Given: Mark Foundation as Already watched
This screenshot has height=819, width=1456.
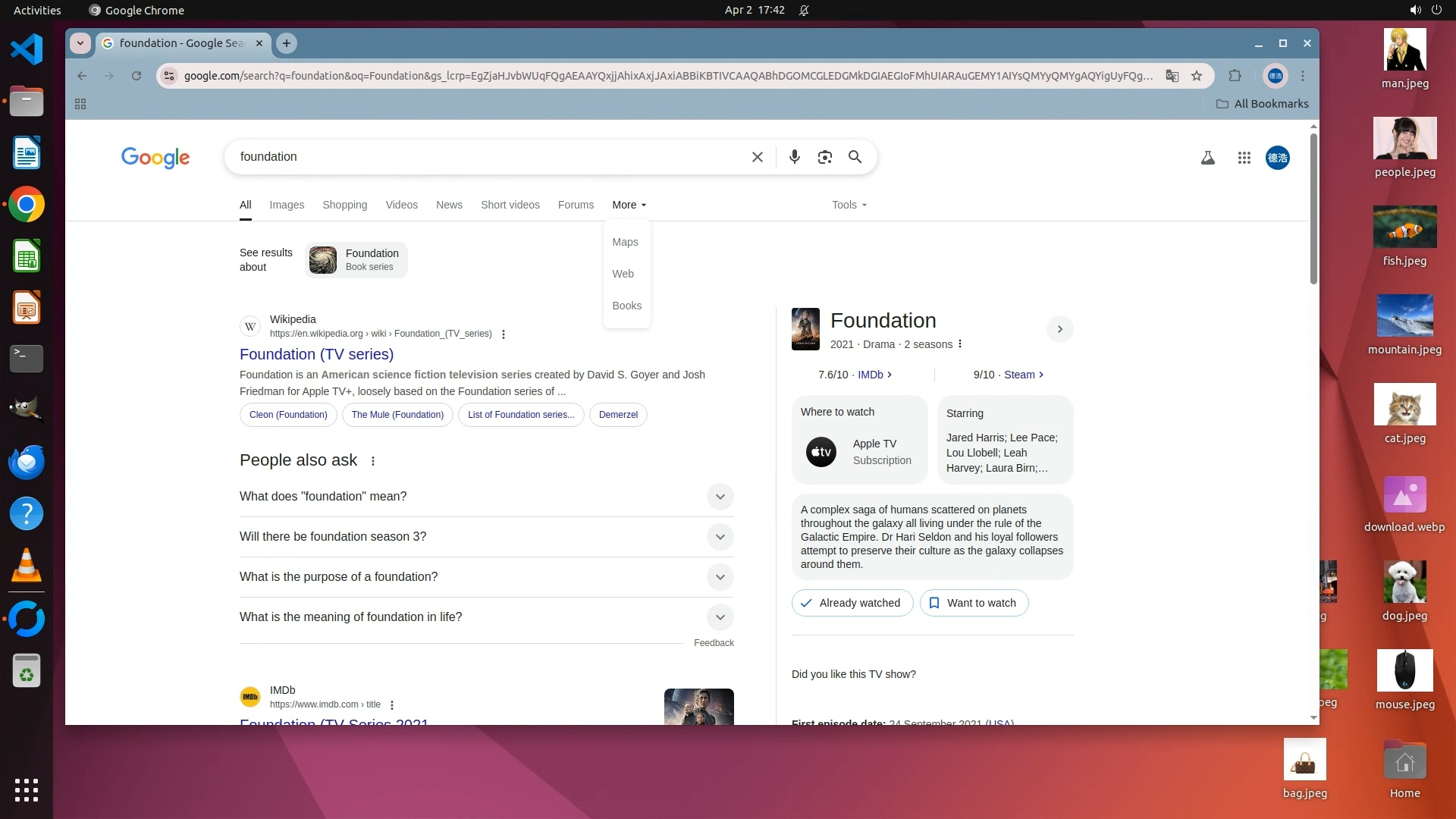Looking at the screenshot, I should click(x=852, y=603).
